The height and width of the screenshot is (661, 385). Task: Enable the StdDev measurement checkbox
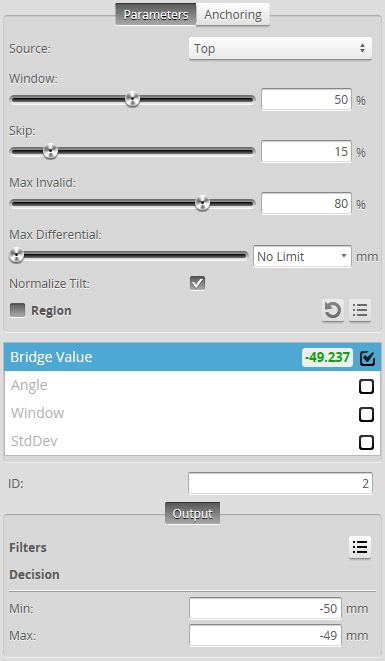(x=366, y=442)
